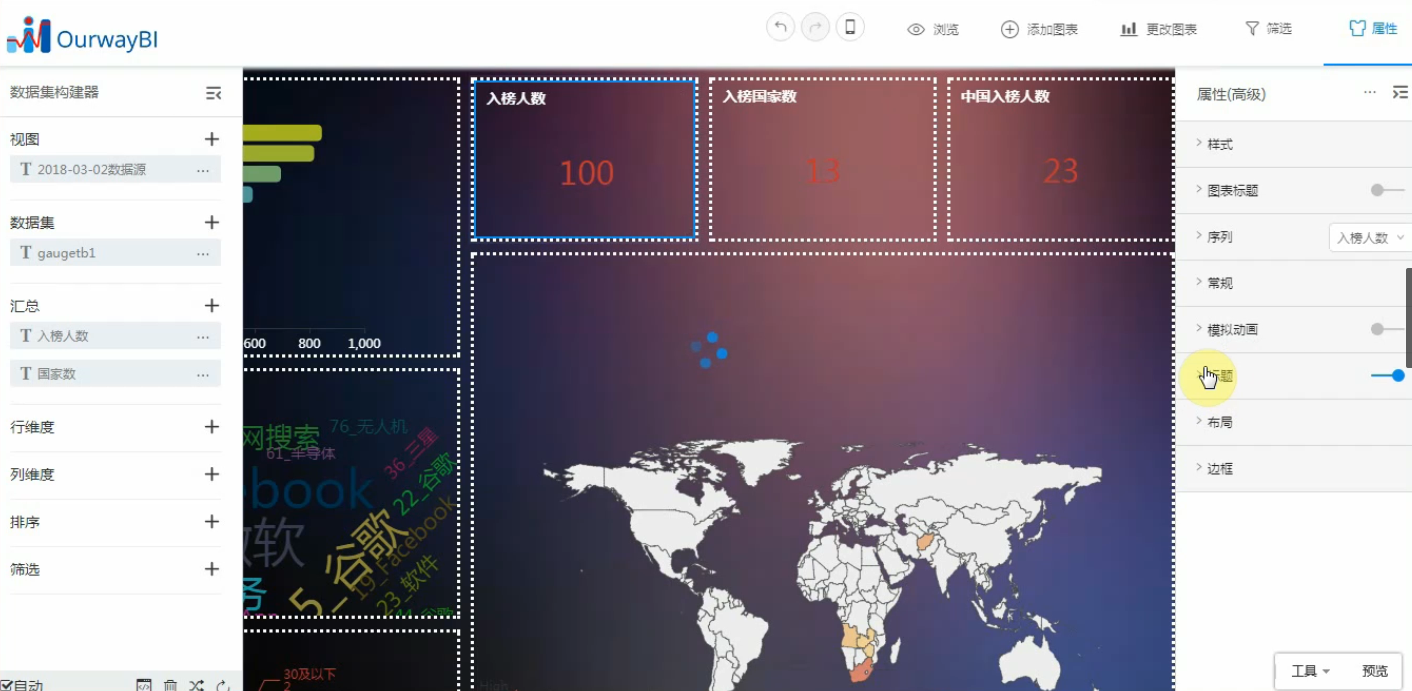Viewport: 1412px width, 691px height.
Task: Select the 属性 properties tab
Action: pyautogui.click(x=1373, y=29)
